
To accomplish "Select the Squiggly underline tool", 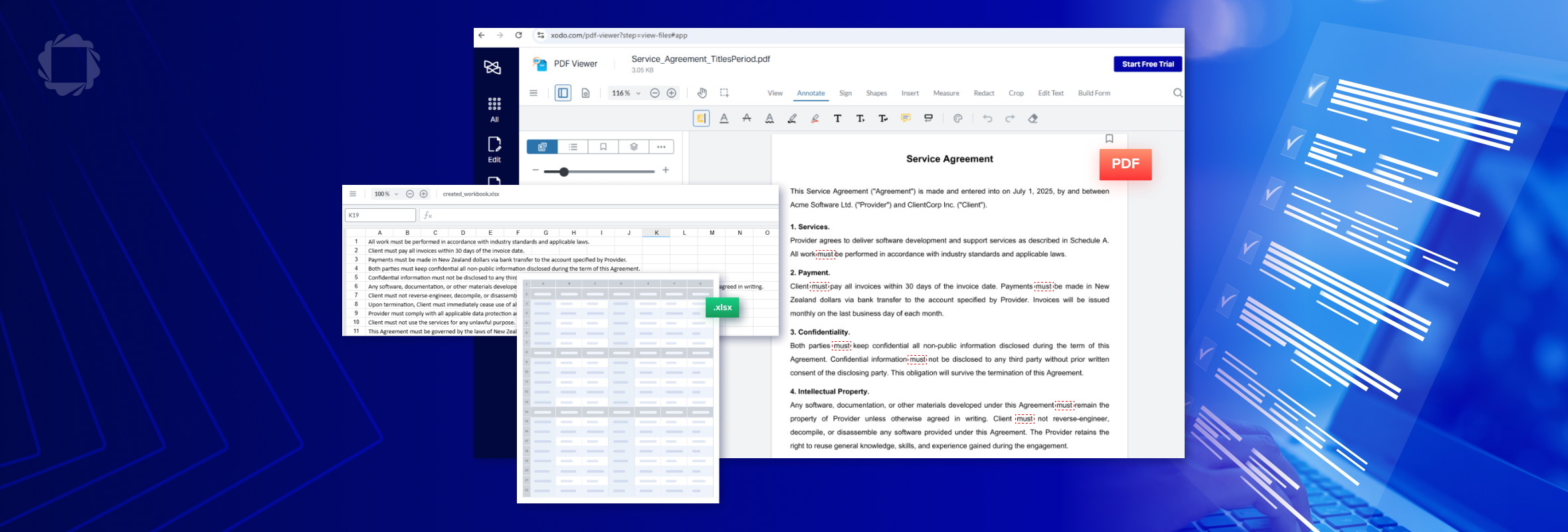I will 769,118.
